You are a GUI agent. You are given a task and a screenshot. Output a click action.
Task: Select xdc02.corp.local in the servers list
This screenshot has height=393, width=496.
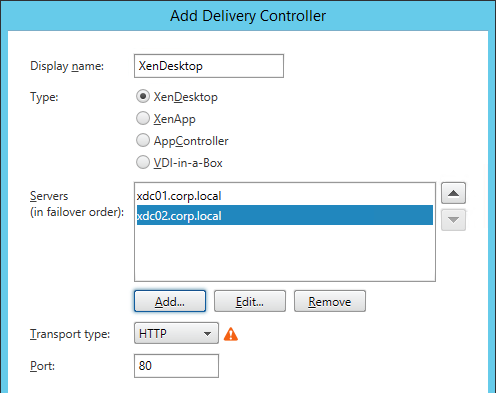tap(285, 215)
